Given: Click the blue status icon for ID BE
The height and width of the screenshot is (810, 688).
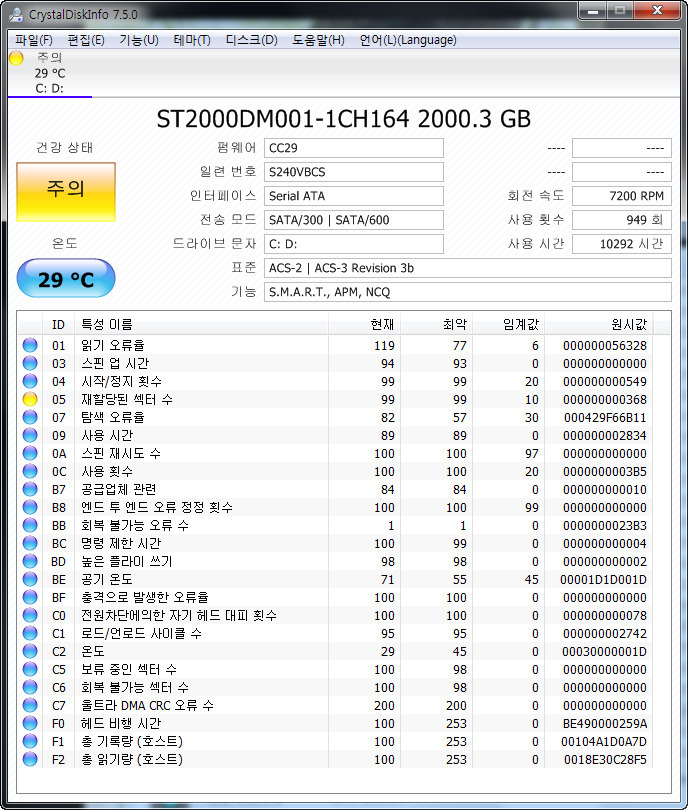Looking at the screenshot, I should pyautogui.click(x=30, y=579).
